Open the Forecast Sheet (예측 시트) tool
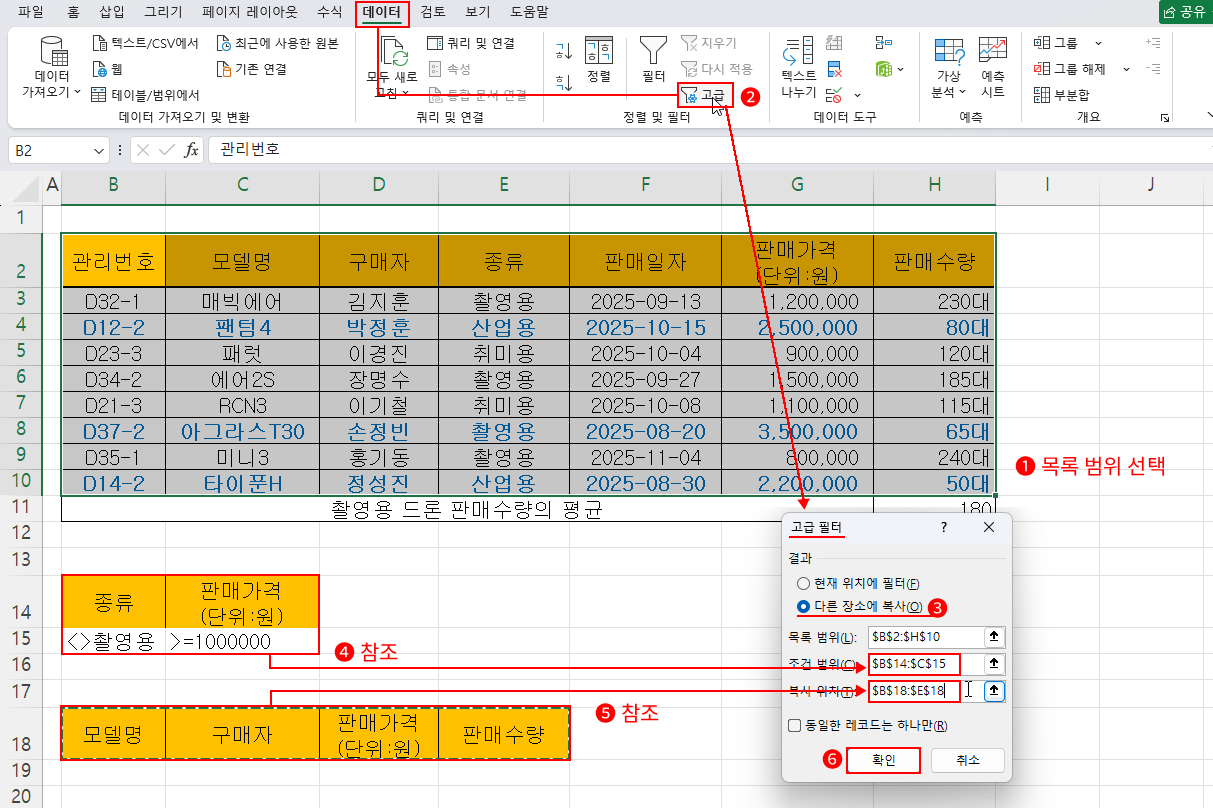This screenshot has height=808, width=1213. point(992,63)
